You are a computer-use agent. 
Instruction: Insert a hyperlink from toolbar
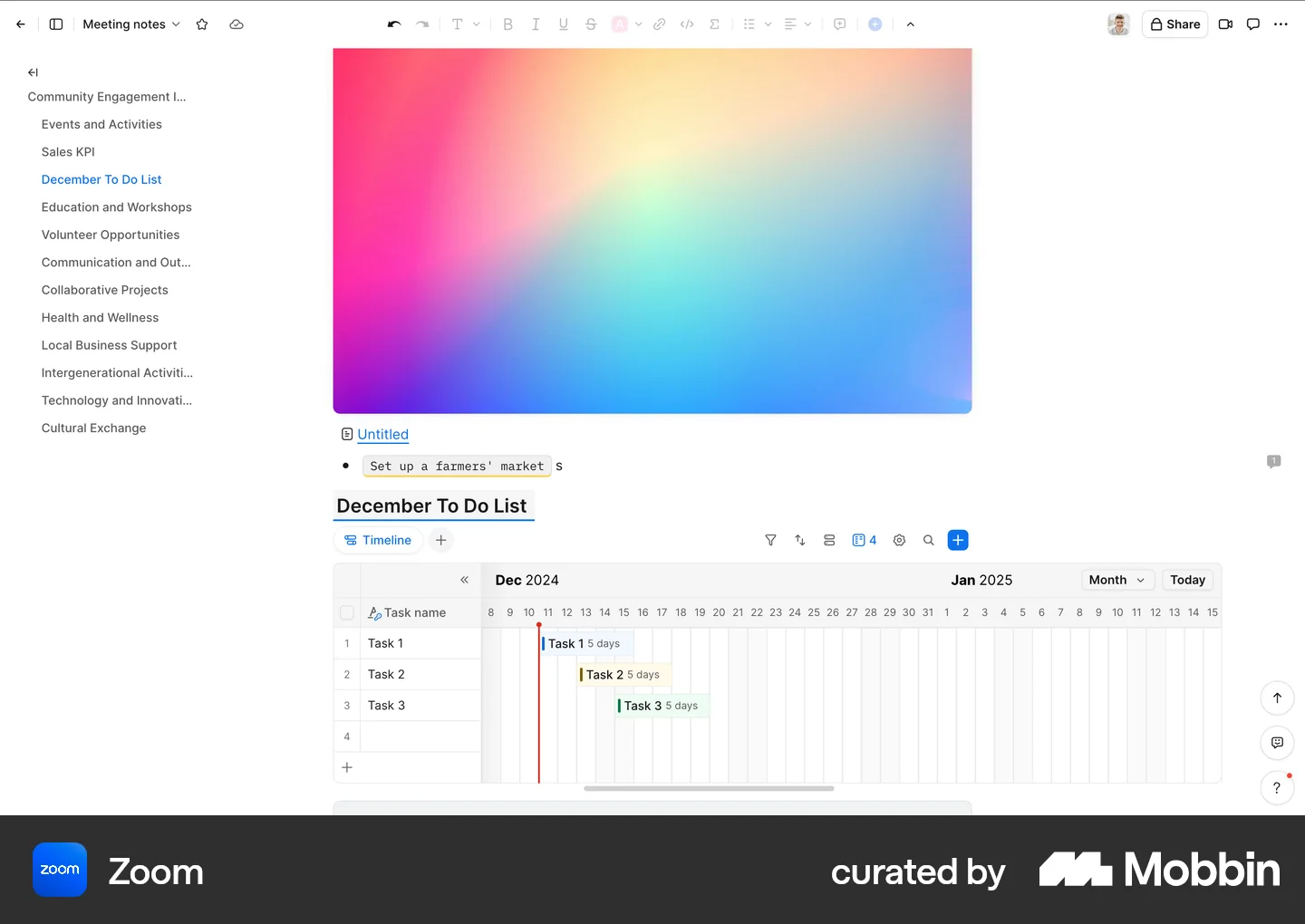click(660, 24)
